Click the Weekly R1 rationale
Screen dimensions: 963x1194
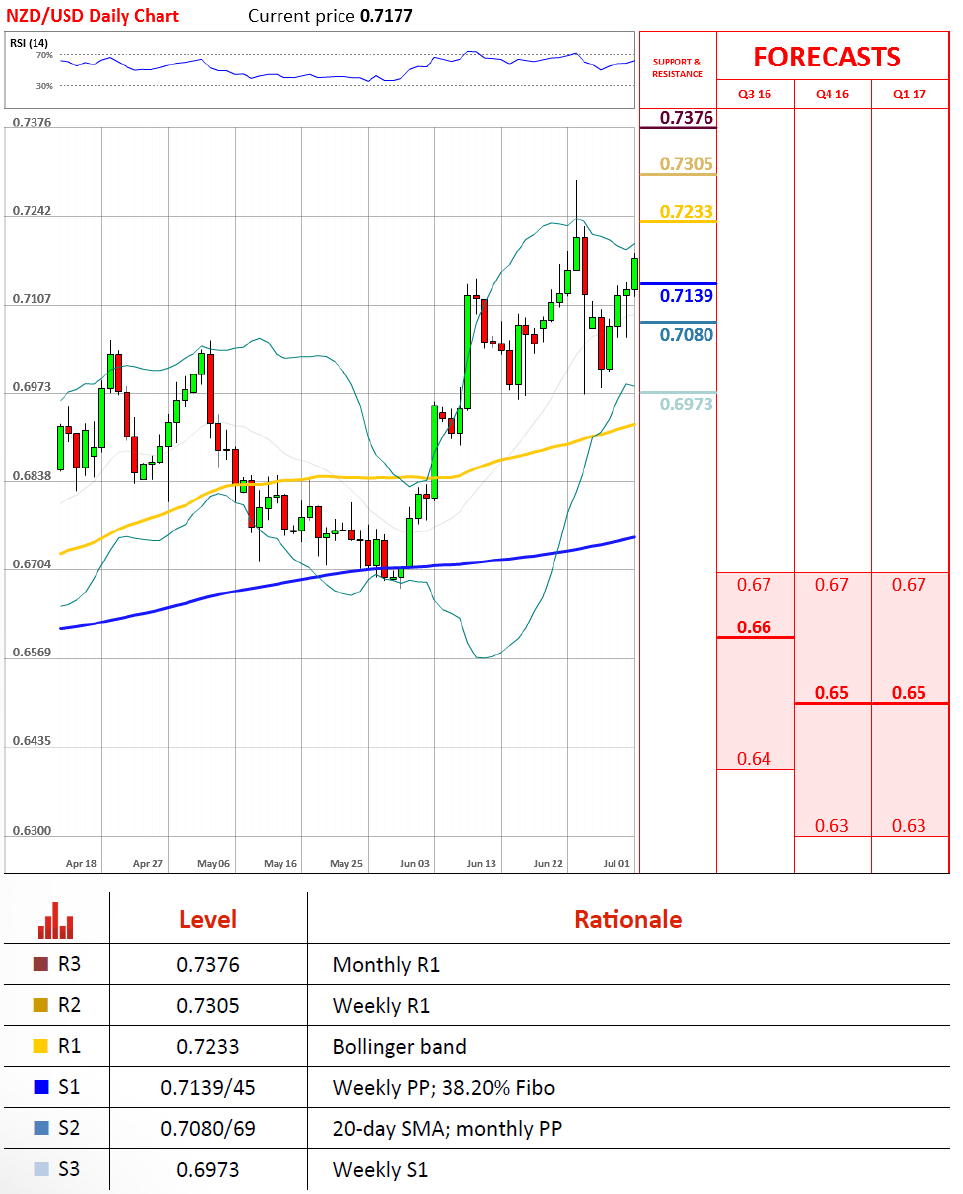381,1007
